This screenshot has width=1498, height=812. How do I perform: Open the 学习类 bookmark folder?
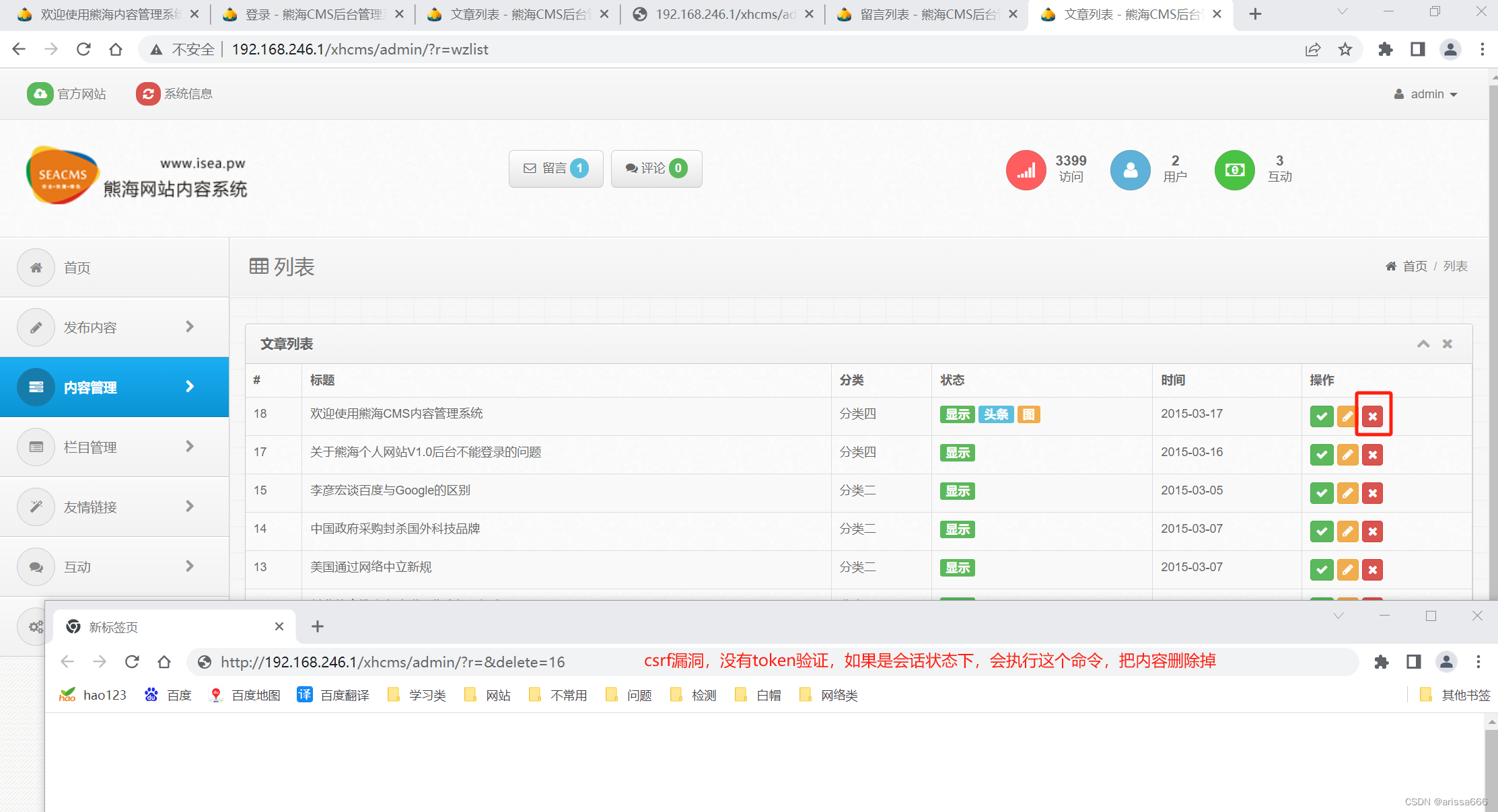(417, 695)
